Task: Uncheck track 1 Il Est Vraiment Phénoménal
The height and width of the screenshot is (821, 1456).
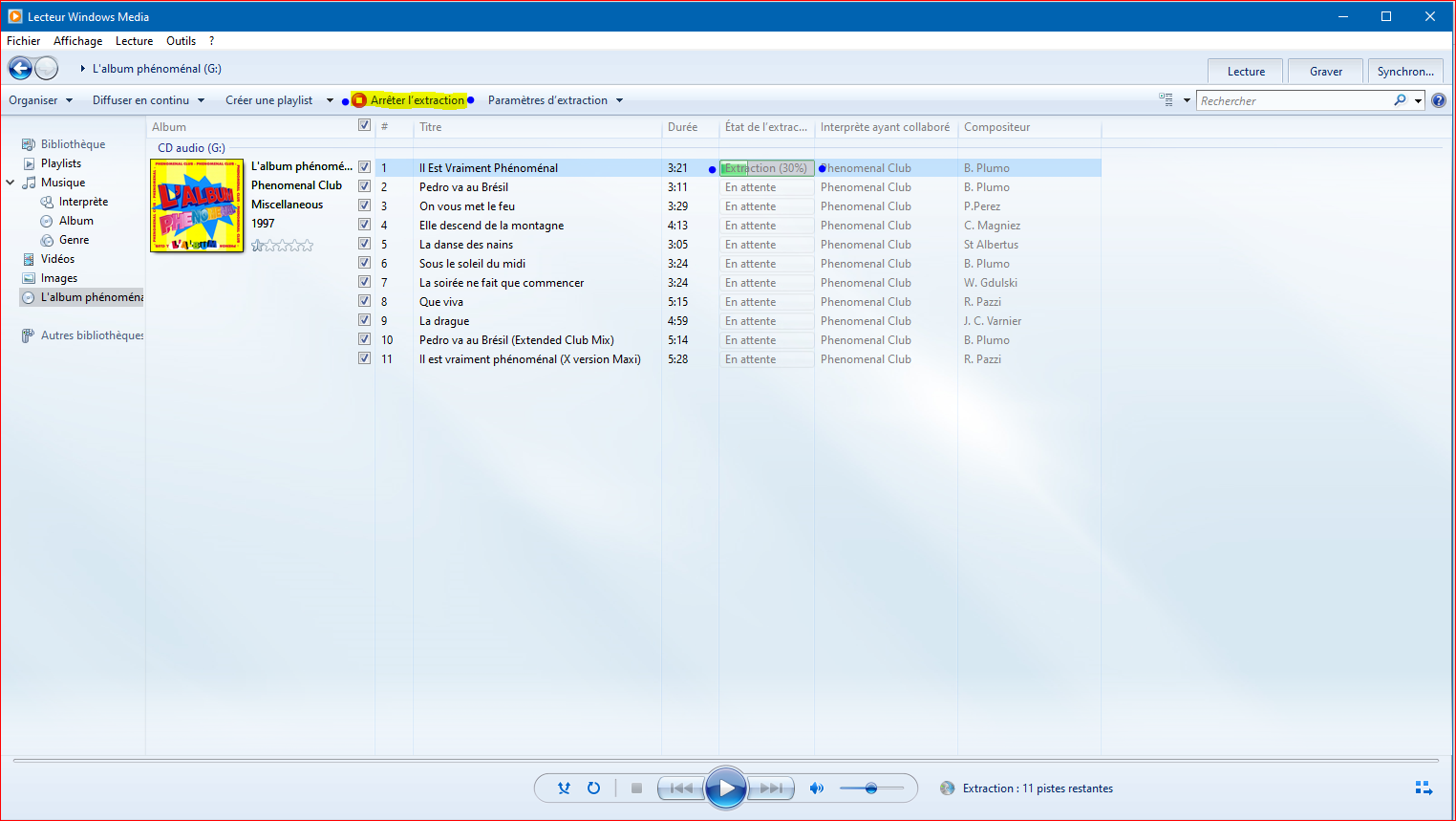Action: point(364,167)
